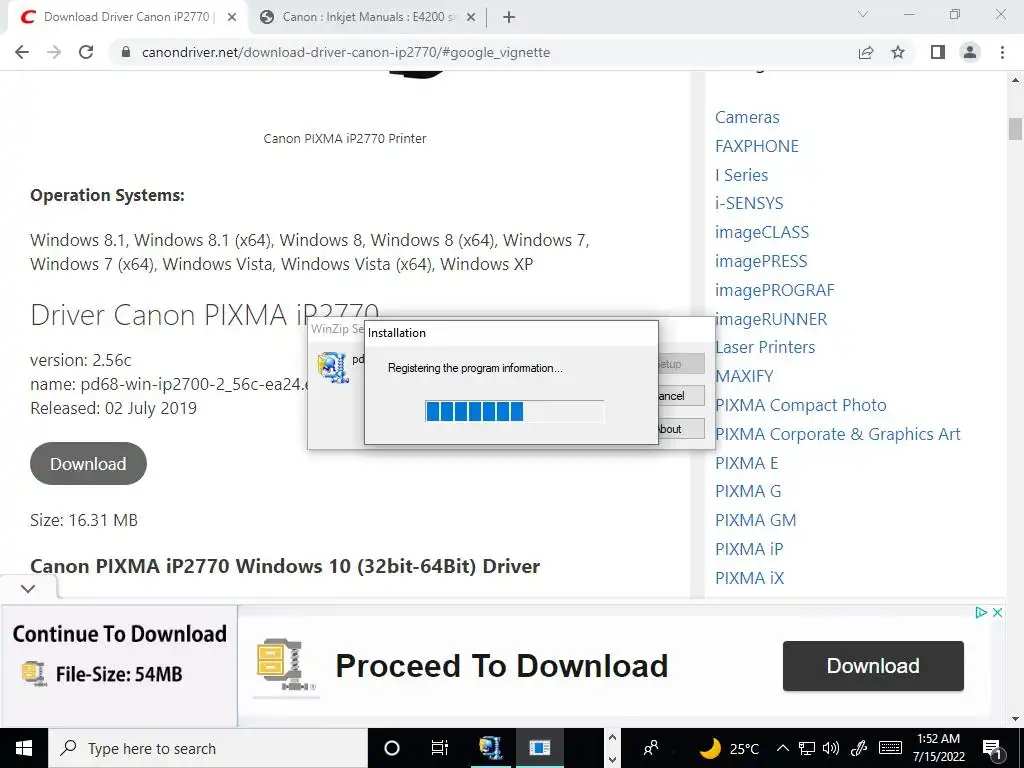Viewport: 1024px width, 768px height.
Task: Share this page using the share icon
Action: (x=866, y=52)
